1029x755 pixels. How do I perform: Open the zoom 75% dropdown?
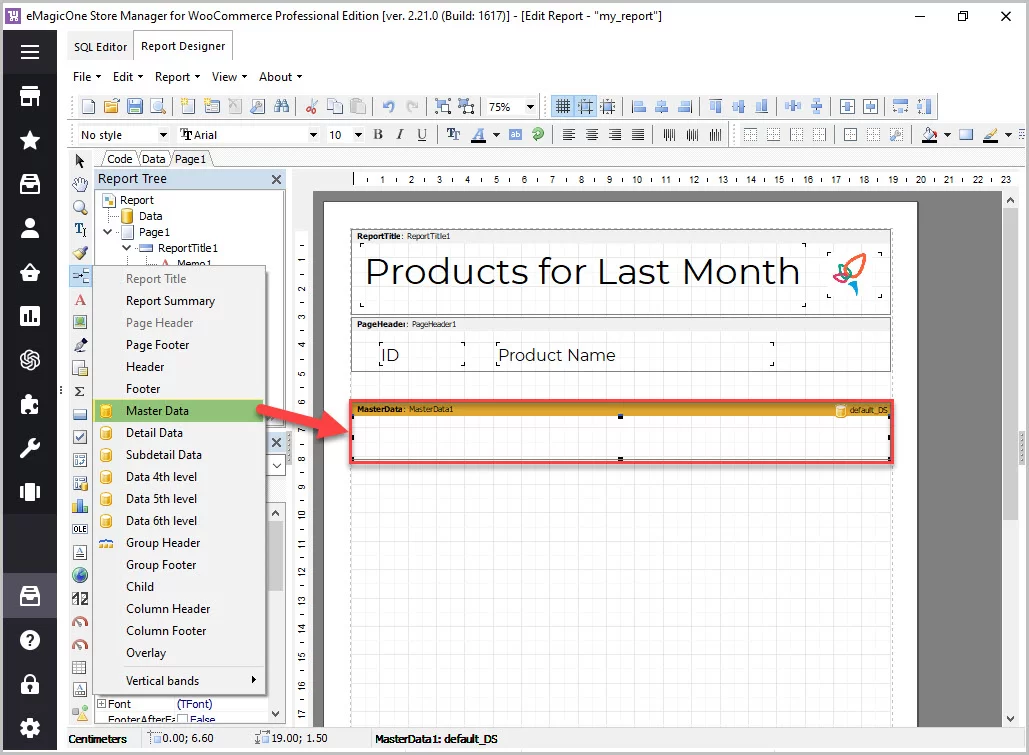click(x=531, y=107)
